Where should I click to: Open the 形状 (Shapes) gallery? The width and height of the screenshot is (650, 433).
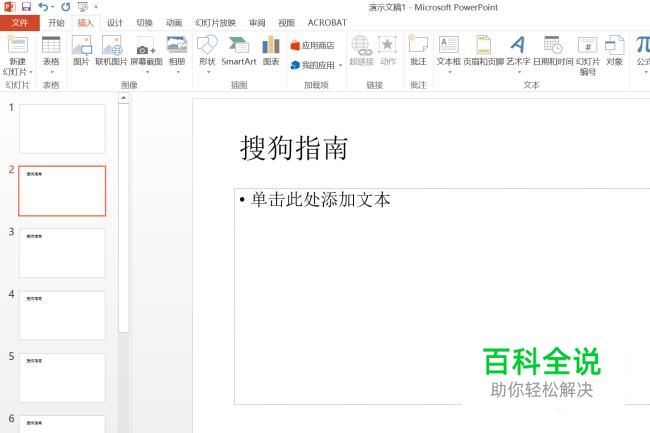(x=207, y=50)
